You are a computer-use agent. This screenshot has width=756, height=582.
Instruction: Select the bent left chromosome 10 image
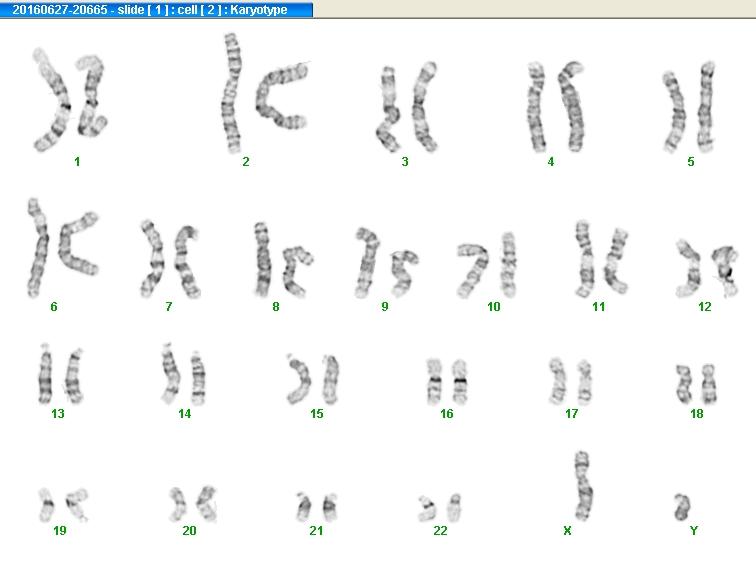click(x=472, y=270)
